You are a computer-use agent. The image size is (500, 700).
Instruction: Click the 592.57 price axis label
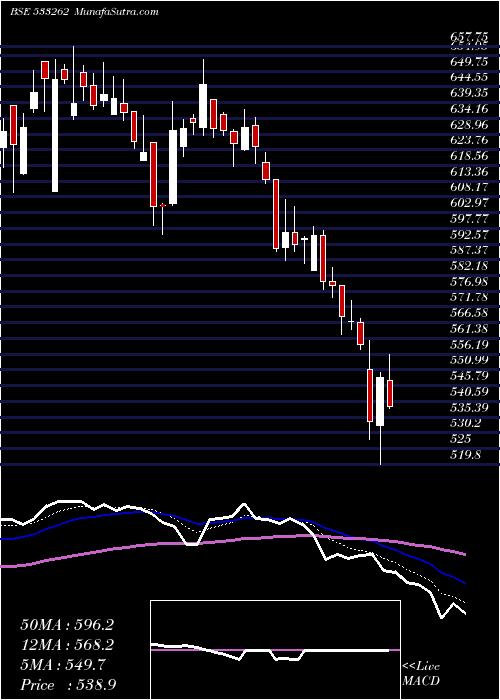tap(469, 234)
